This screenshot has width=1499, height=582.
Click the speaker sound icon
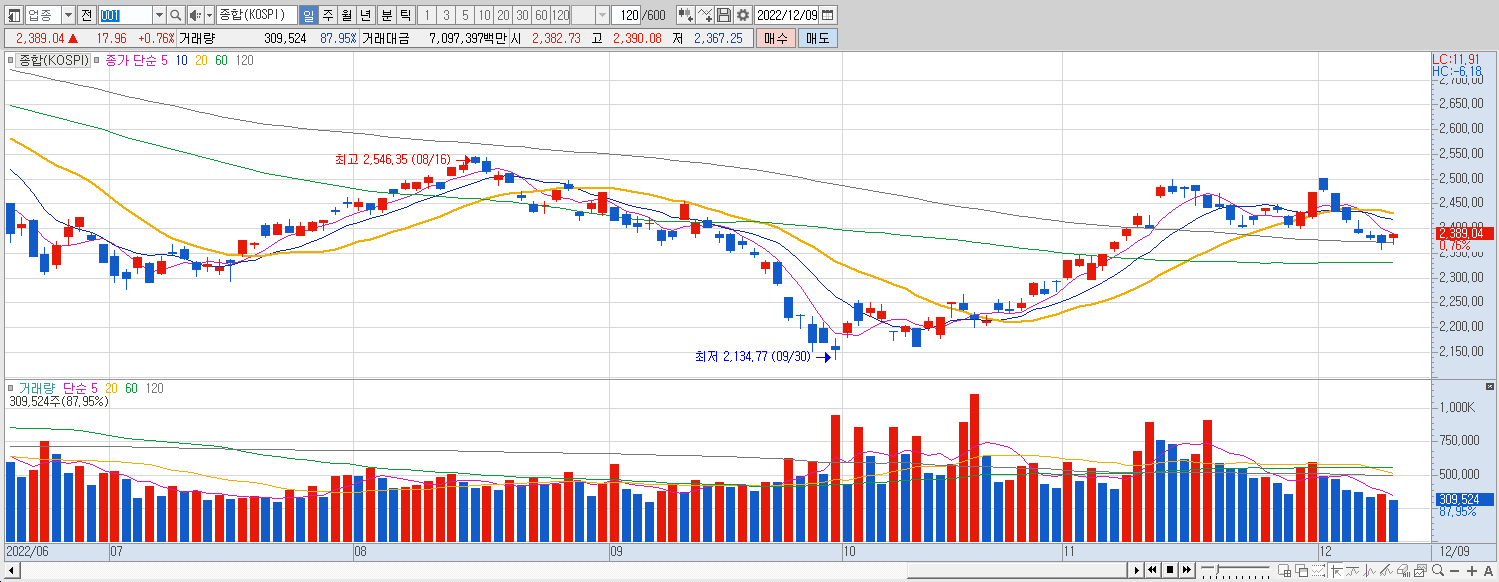(195, 15)
